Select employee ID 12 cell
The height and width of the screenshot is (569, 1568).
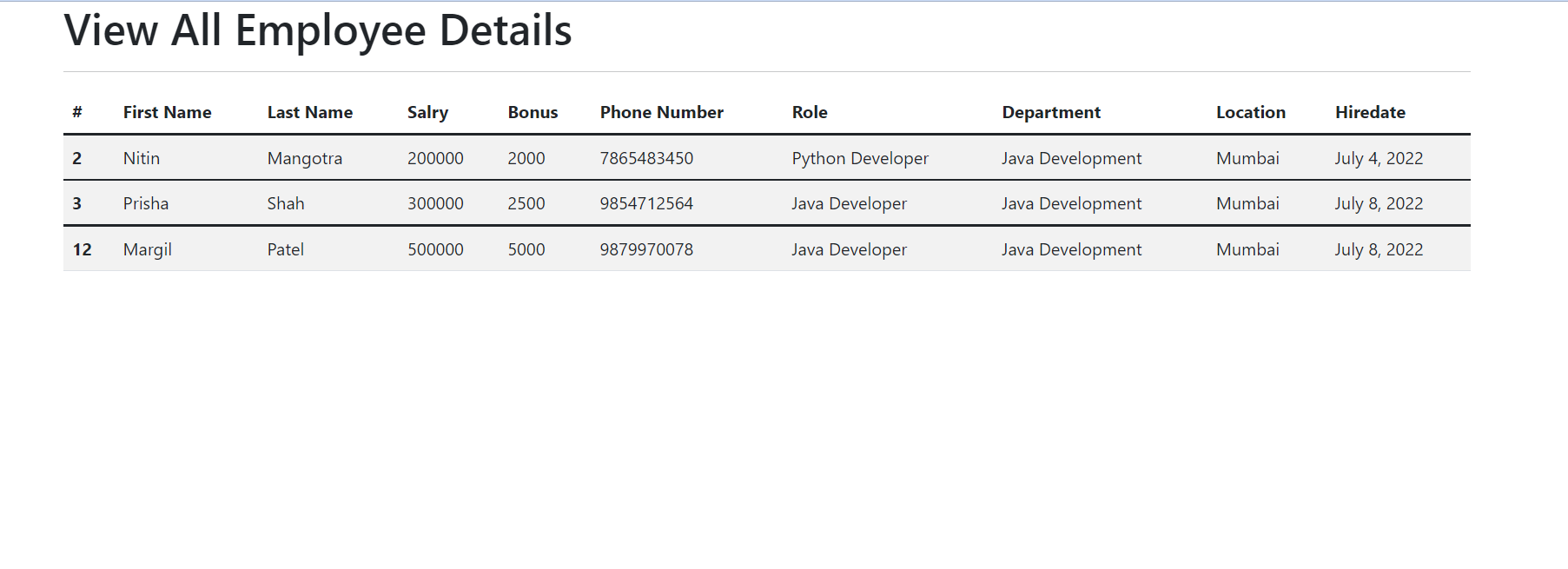click(83, 249)
